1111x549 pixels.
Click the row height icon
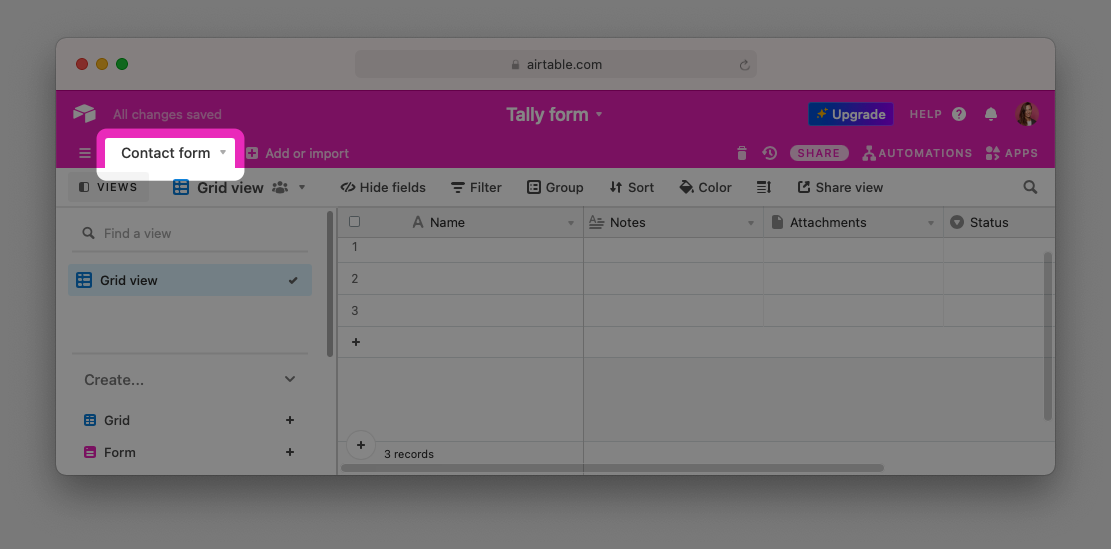click(764, 188)
